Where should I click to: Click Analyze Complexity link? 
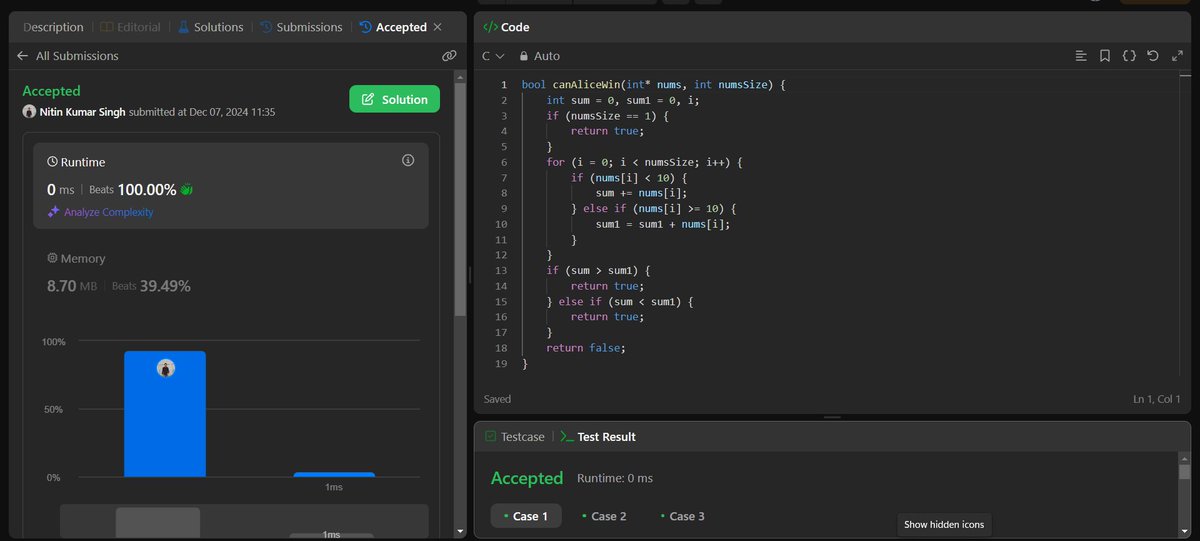[108, 212]
